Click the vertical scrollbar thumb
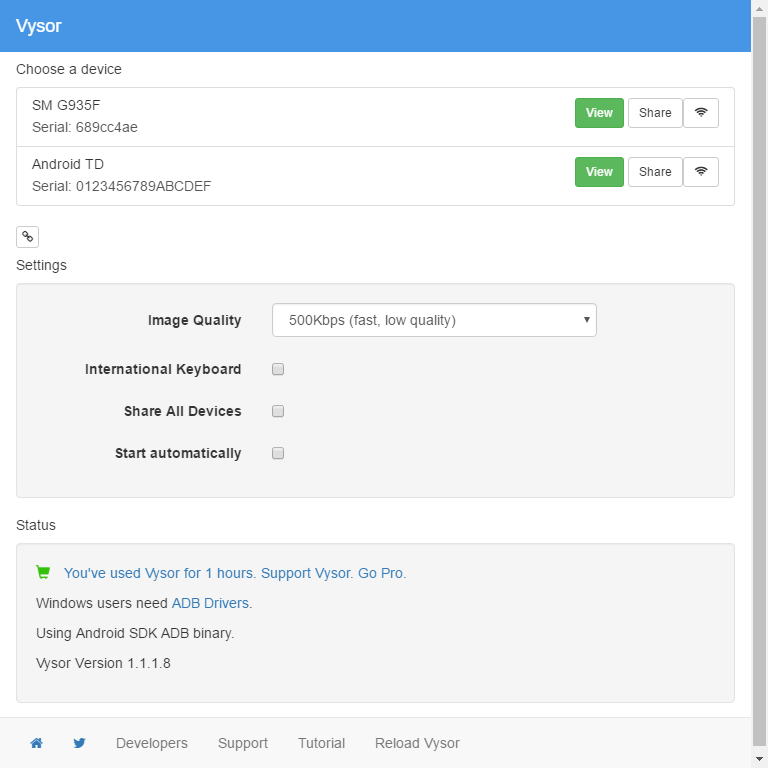Viewport: 768px width, 768px height. 760,381
